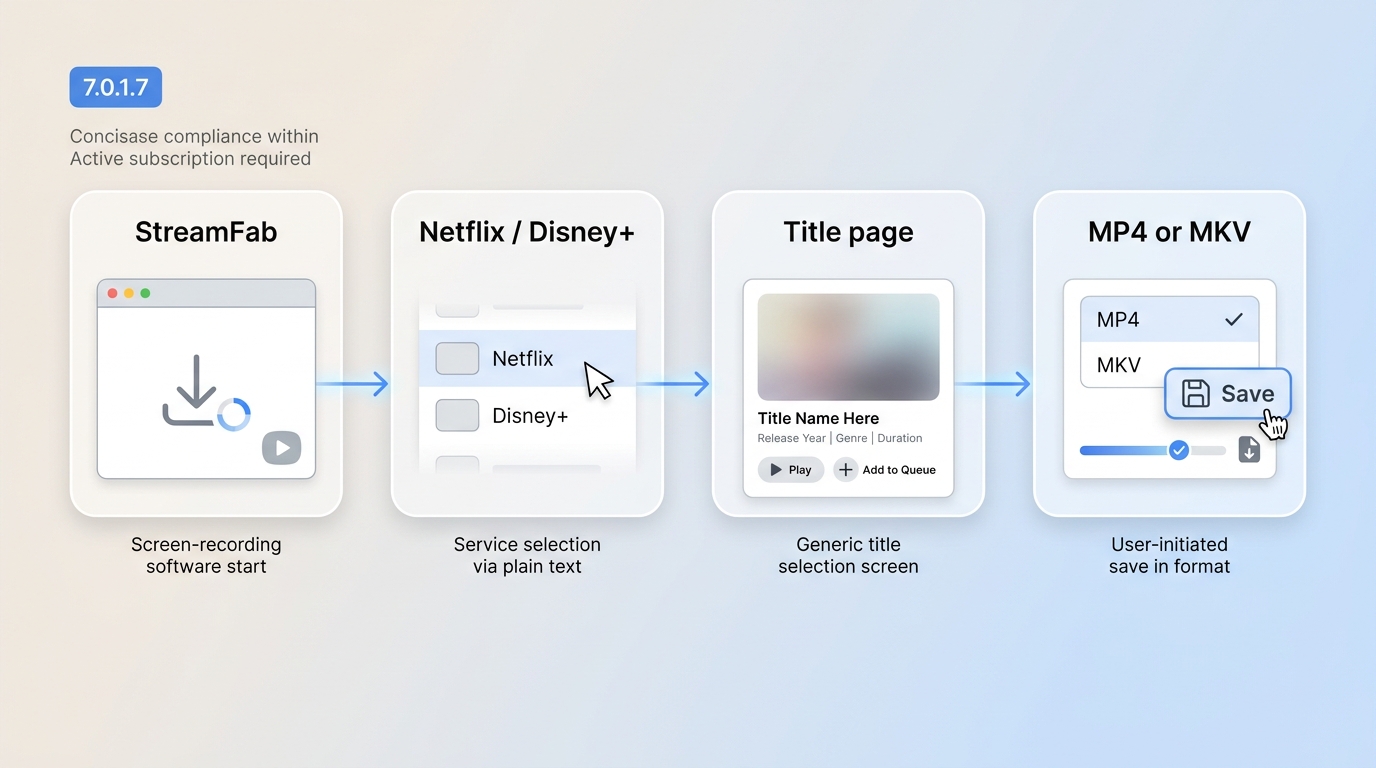This screenshot has width=1376, height=768.
Task: Click the filled blue part of progress bar
Action: point(1125,451)
